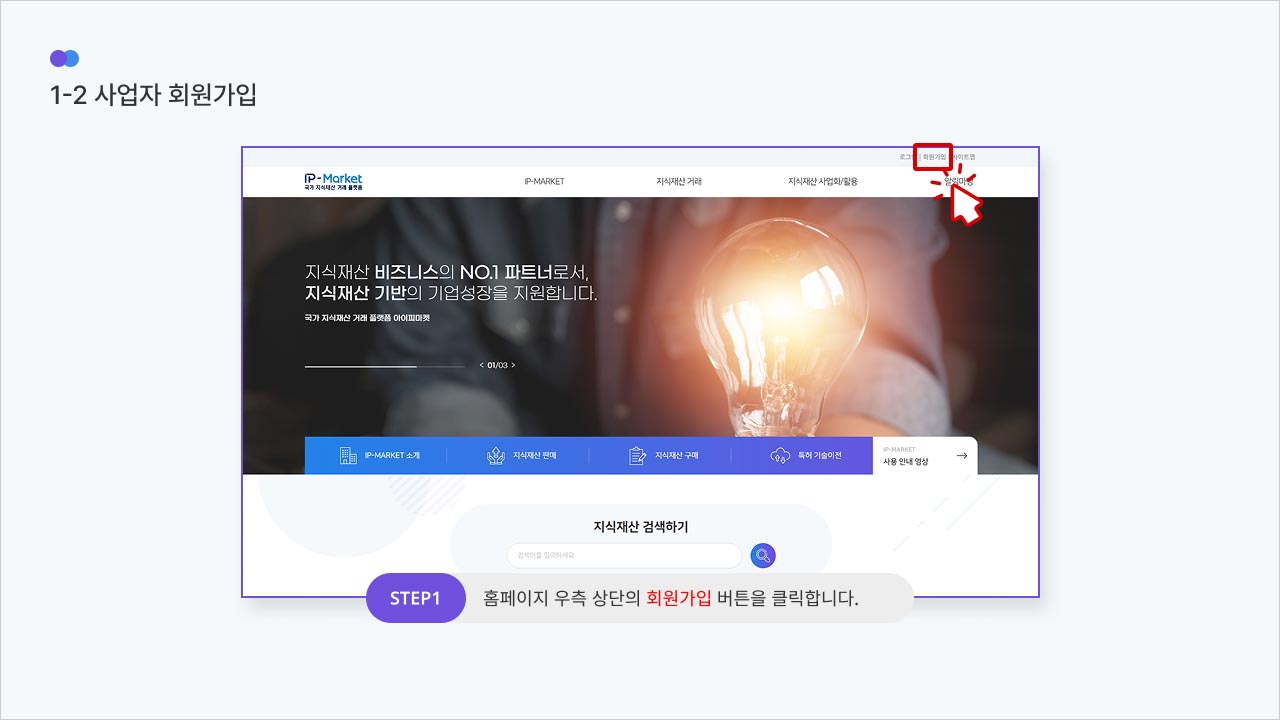
Task: Click the magnifier search button
Action: (763, 555)
